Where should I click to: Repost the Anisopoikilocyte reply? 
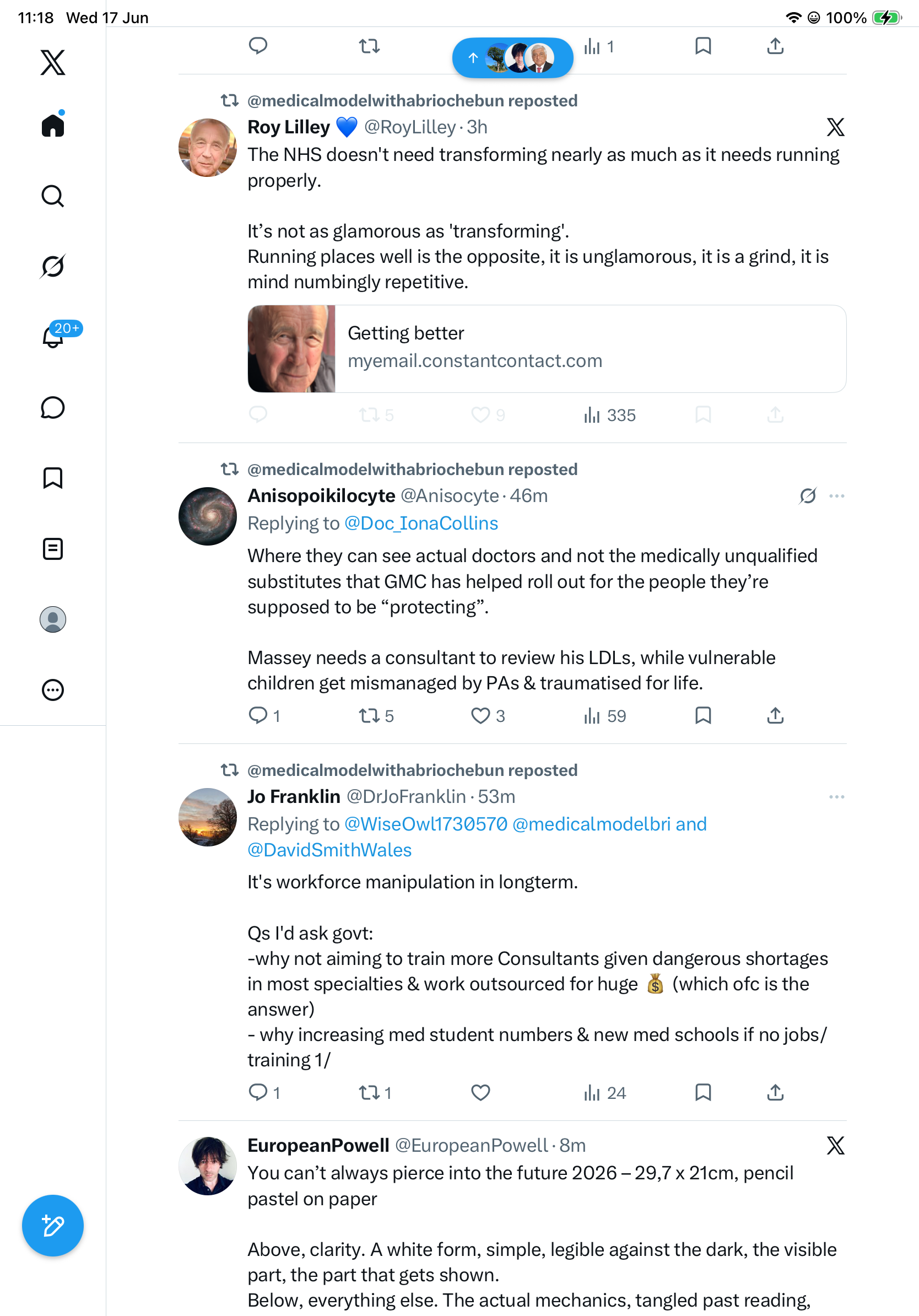pyautogui.click(x=376, y=716)
